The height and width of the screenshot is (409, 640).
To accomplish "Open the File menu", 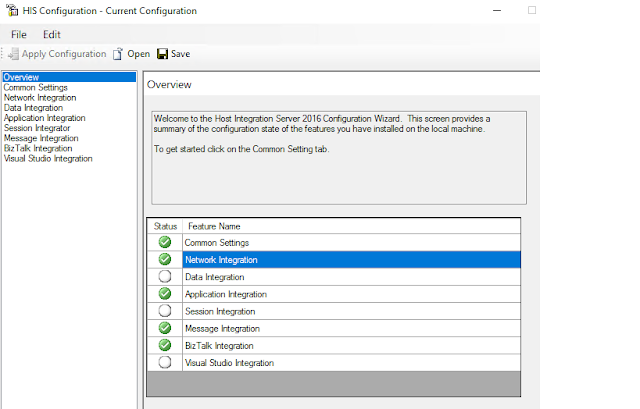I will pyautogui.click(x=19, y=35).
